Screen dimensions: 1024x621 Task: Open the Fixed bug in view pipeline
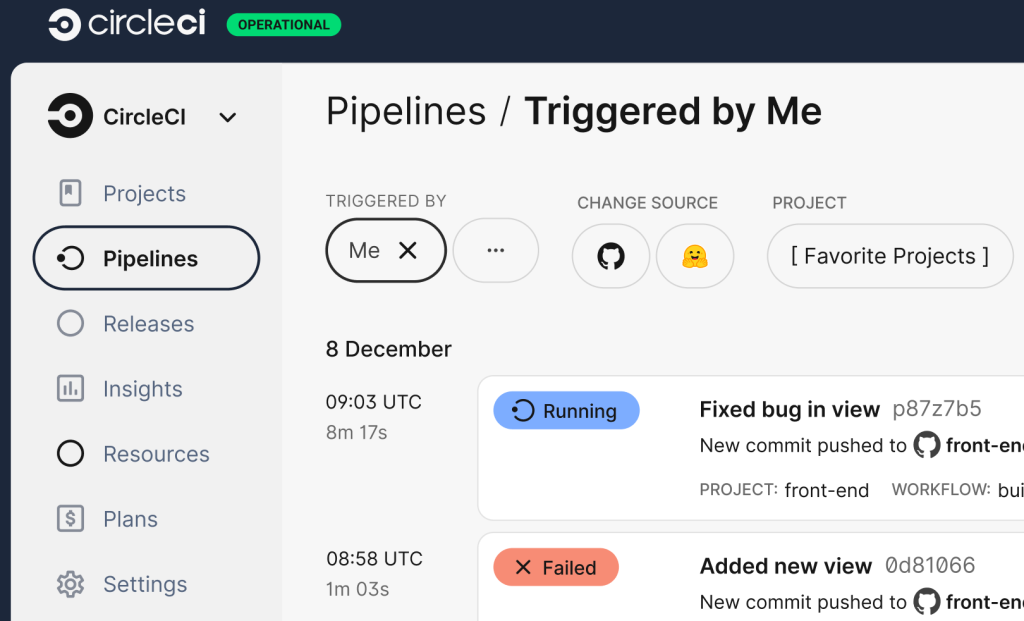tap(789, 409)
